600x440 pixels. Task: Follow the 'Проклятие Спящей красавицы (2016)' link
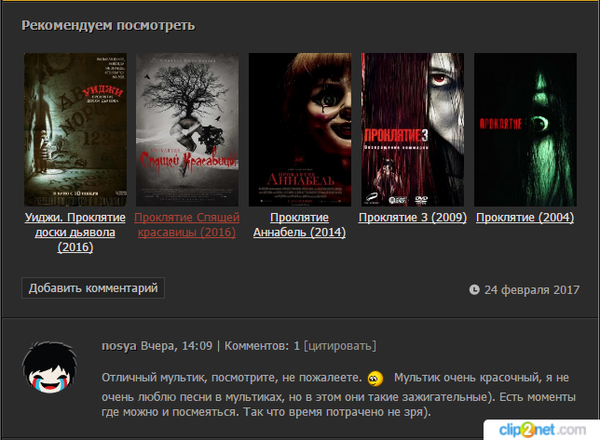pyautogui.click(x=188, y=225)
